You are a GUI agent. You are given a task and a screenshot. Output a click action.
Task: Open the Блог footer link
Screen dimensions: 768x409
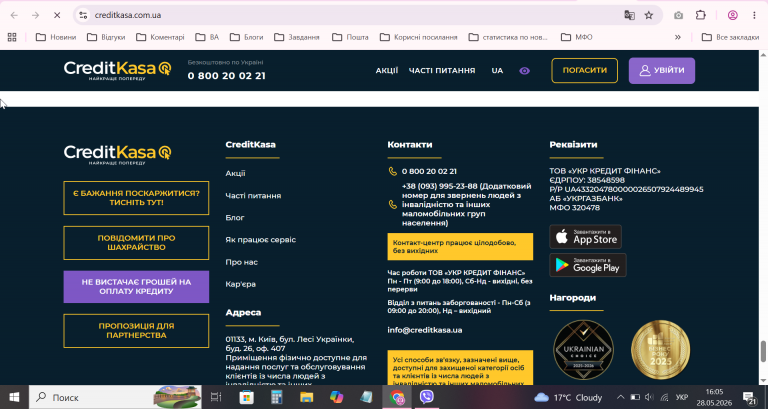click(235, 217)
